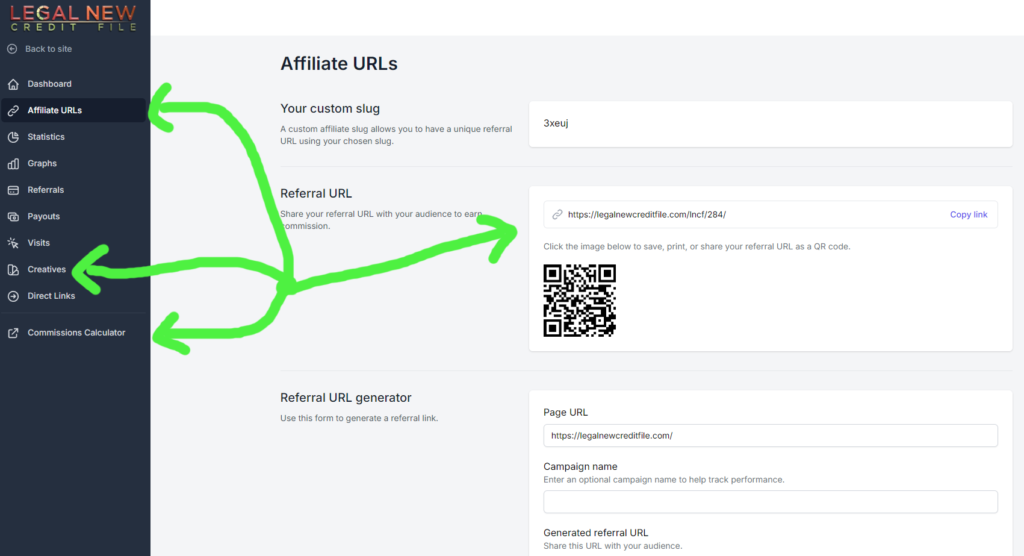The width and height of the screenshot is (1024, 556).
Task: Click the Statistics pie chart icon
Action: (x=13, y=137)
